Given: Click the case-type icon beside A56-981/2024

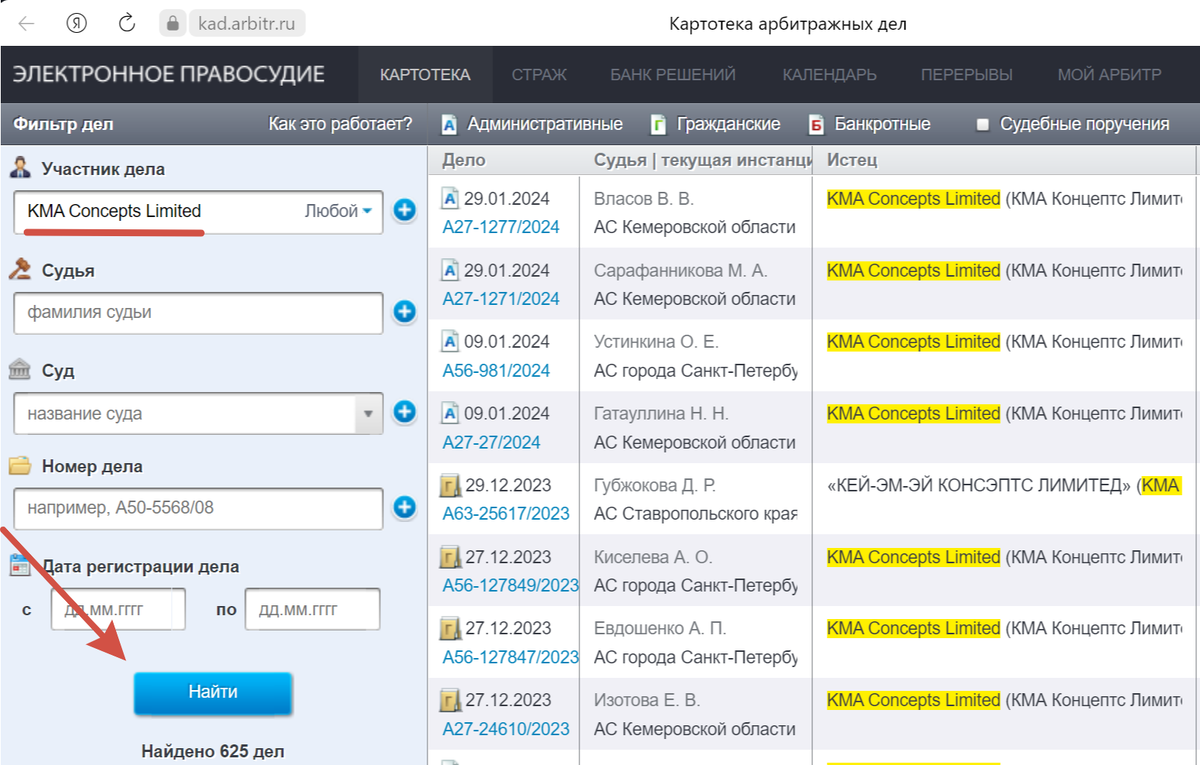Looking at the screenshot, I should (450, 341).
